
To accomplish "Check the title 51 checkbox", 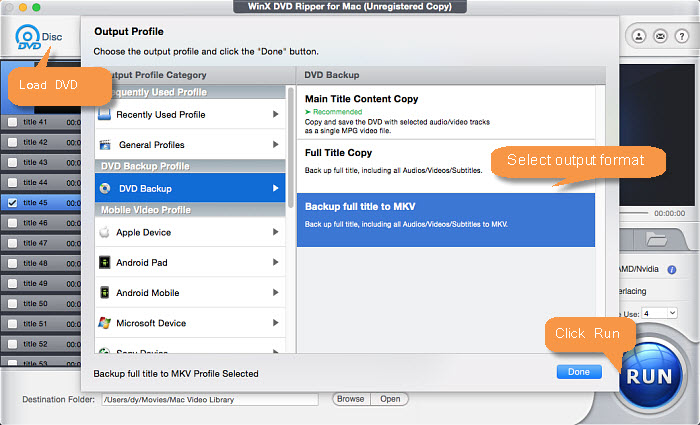I will (12, 324).
